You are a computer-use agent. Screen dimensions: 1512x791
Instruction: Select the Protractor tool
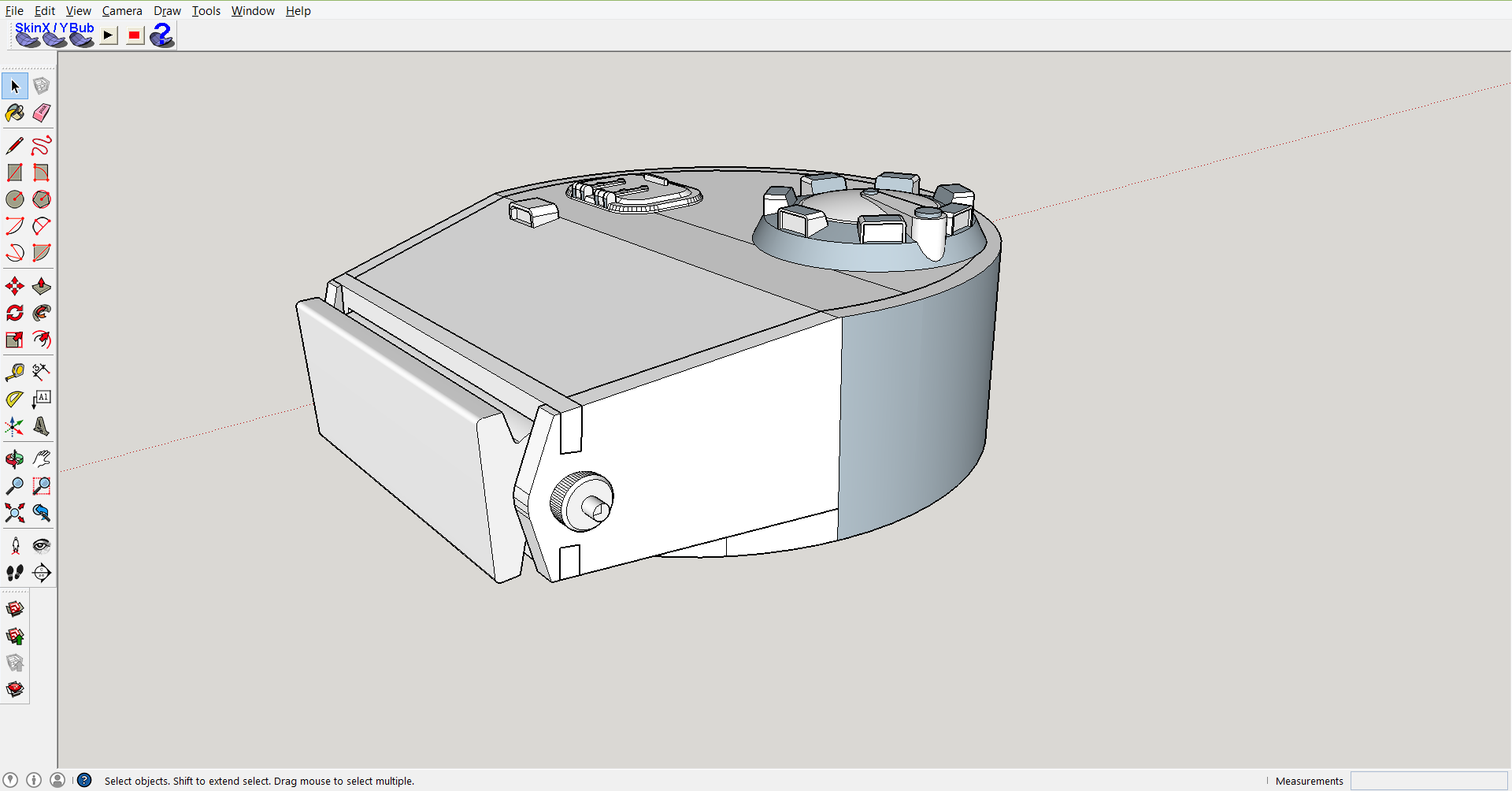15,399
